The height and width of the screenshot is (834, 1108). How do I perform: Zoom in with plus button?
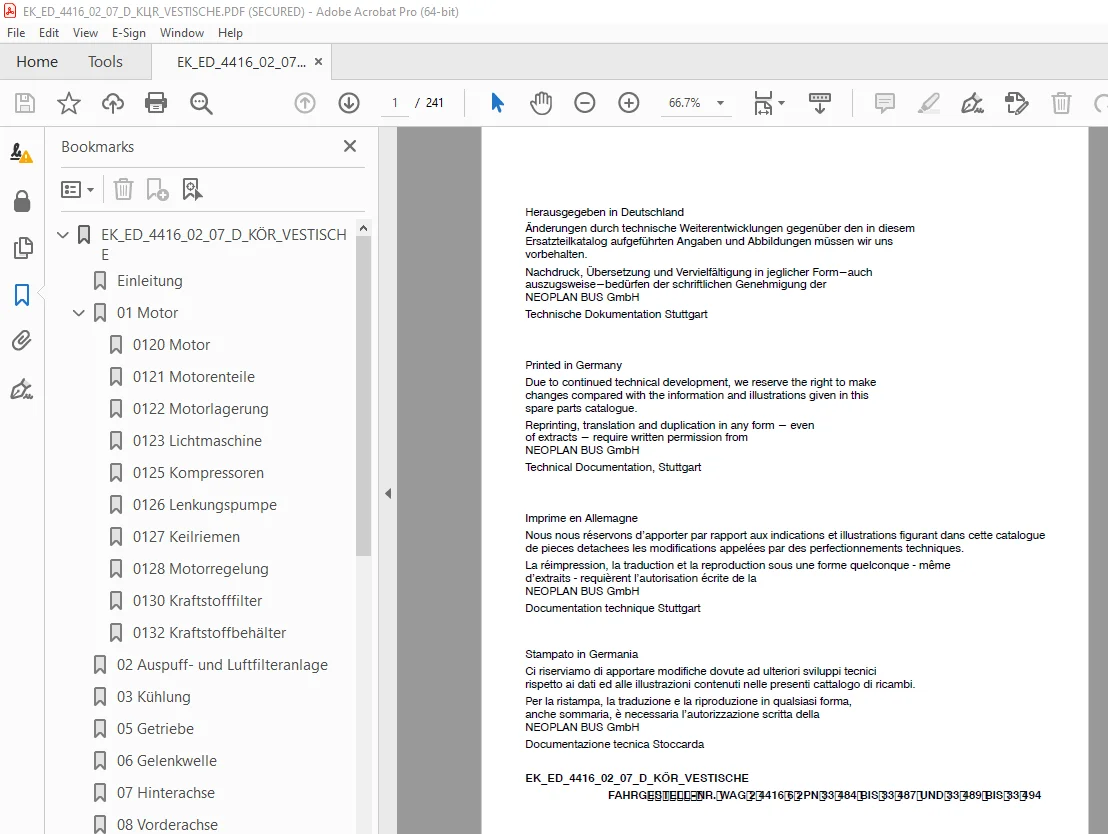click(x=628, y=103)
